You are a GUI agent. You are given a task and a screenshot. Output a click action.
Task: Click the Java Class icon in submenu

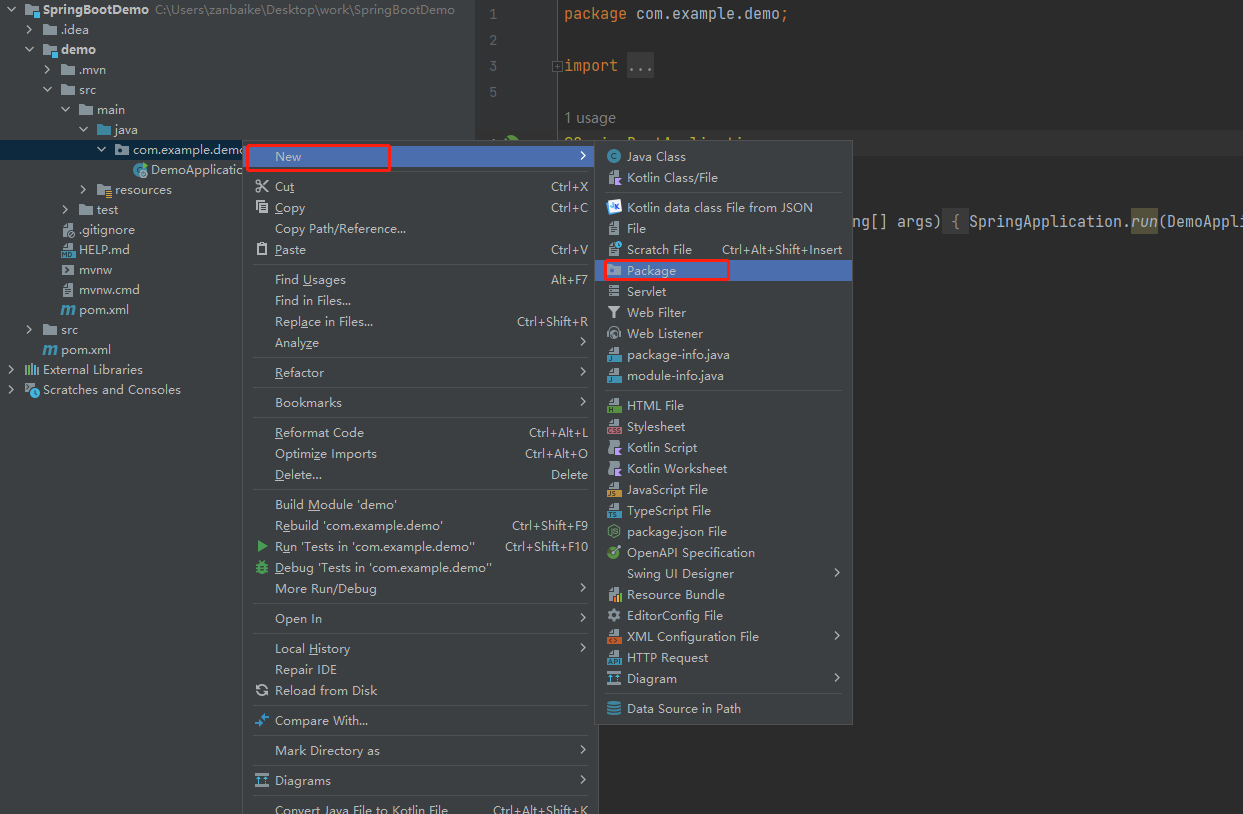point(614,157)
